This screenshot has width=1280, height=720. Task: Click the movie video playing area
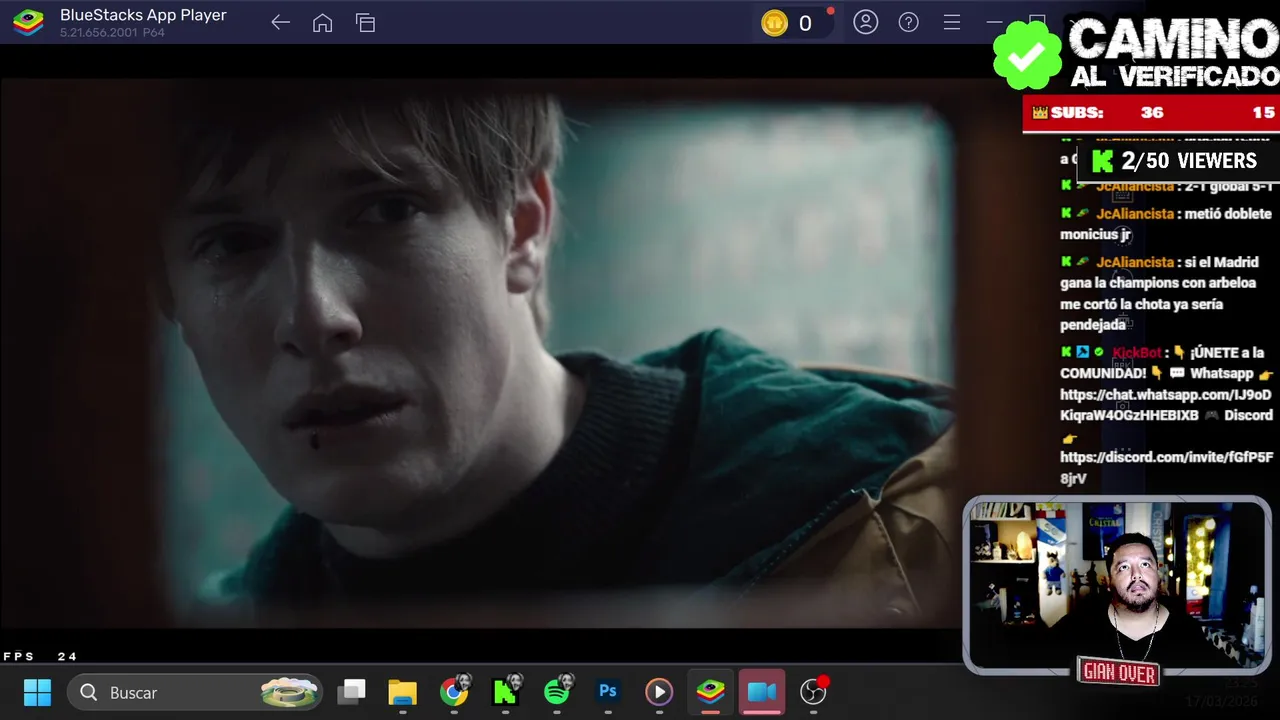(478, 355)
